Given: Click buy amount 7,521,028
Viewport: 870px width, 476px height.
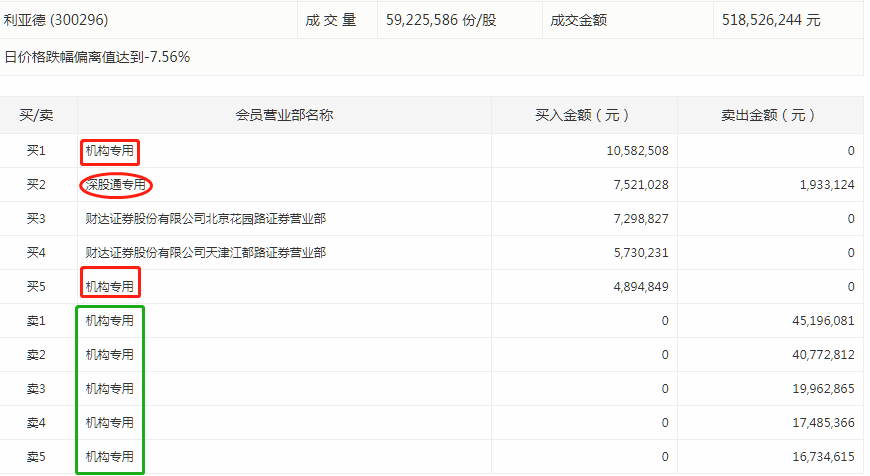Looking at the screenshot, I should [641, 185].
